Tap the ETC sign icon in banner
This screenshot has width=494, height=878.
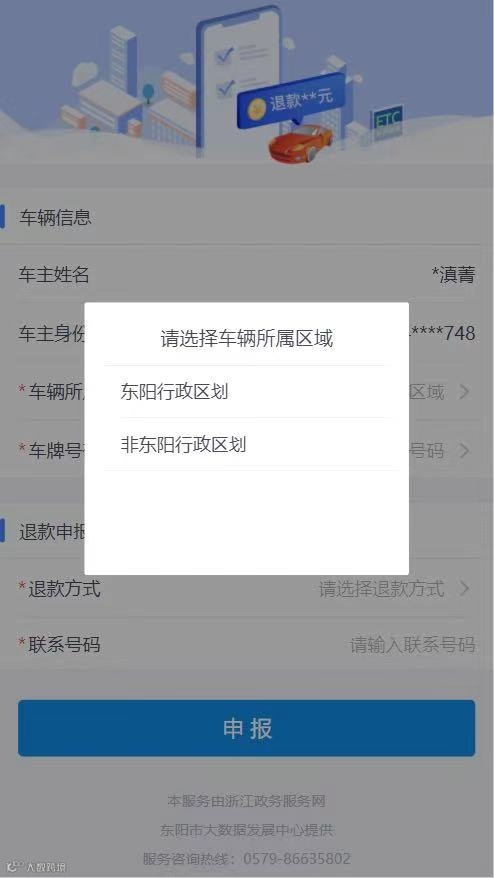(388, 121)
